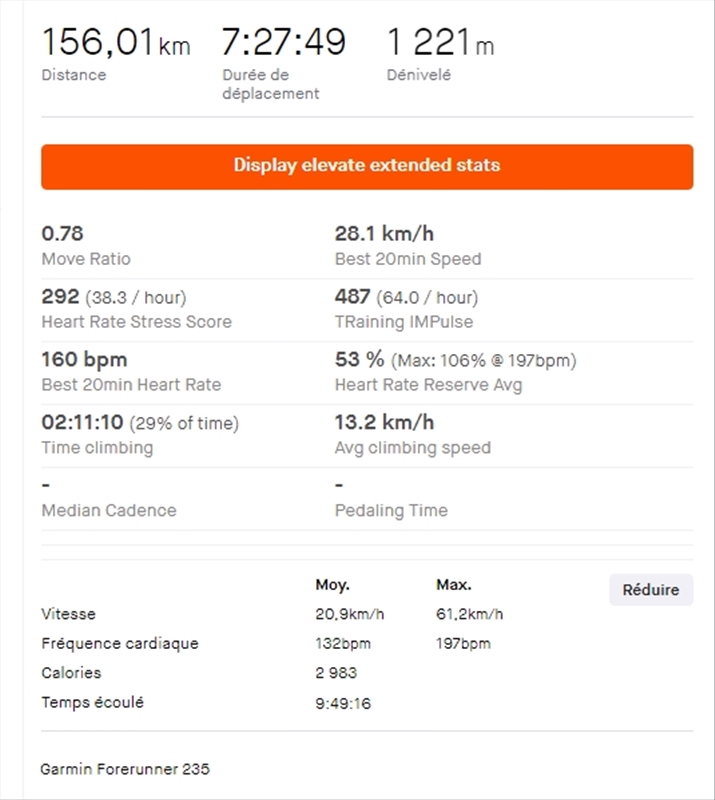Click the Pedaling Time placeholder dash
Screen dimensions: 715x800
(x=340, y=485)
